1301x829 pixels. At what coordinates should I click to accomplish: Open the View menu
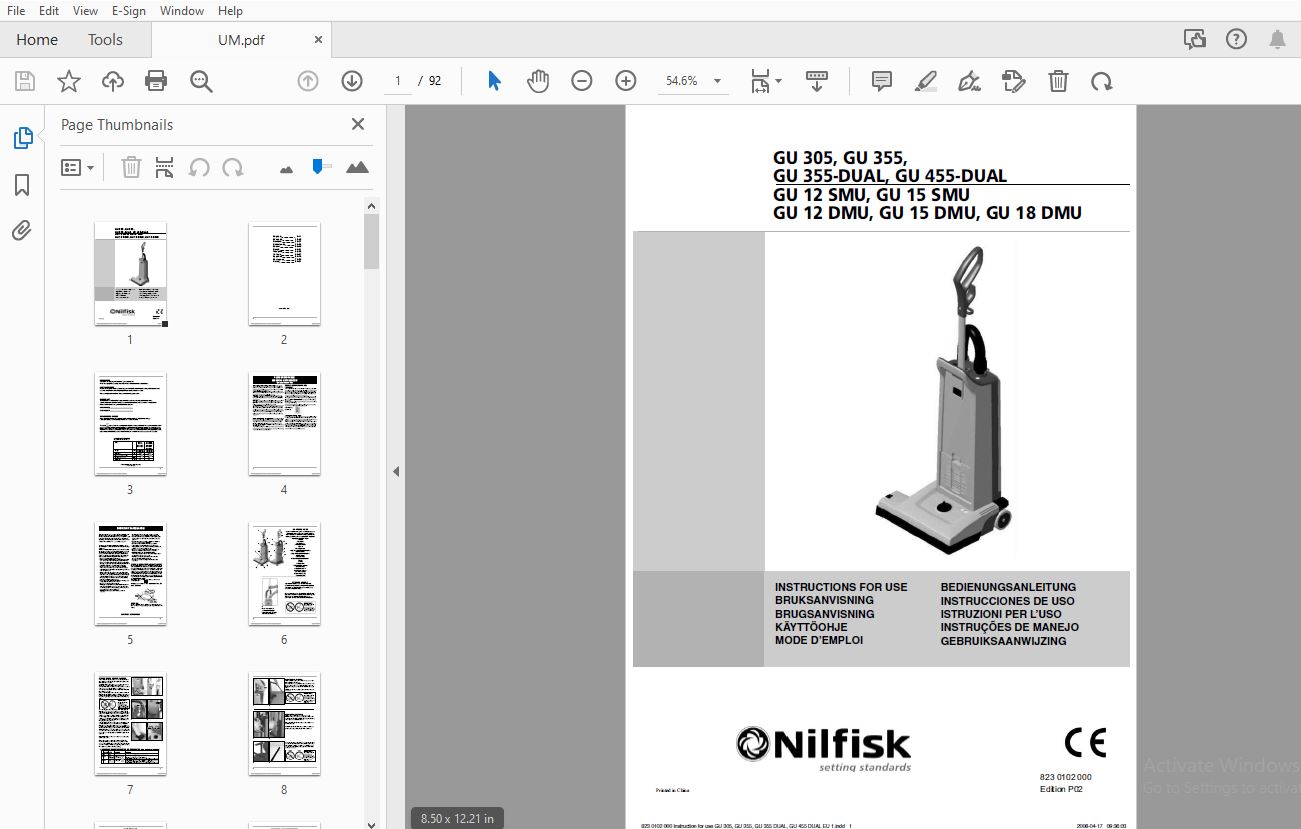pyautogui.click(x=86, y=10)
